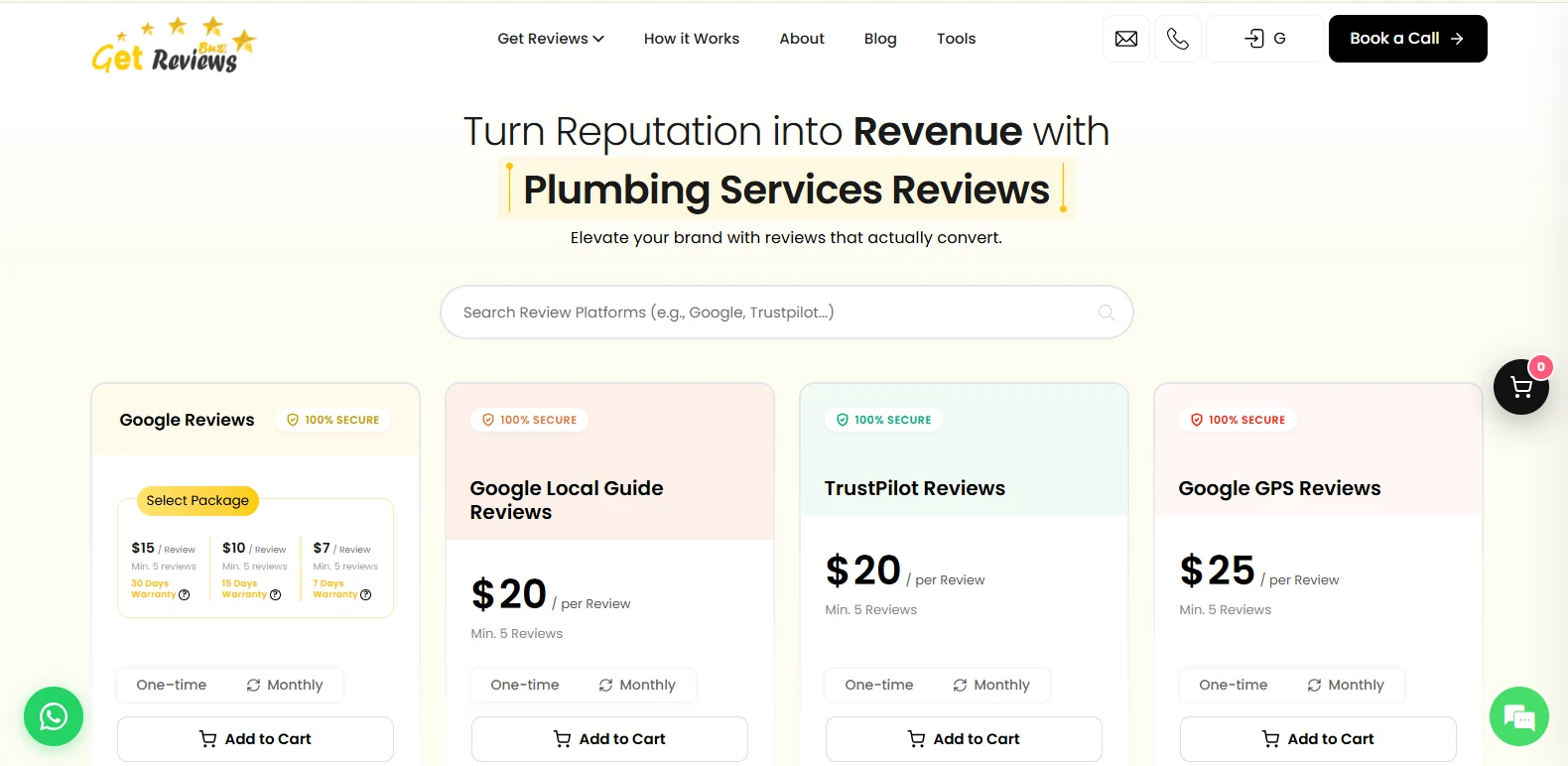Select One-time for Google GPS Reviews
1568x766 pixels.
click(x=1234, y=685)
